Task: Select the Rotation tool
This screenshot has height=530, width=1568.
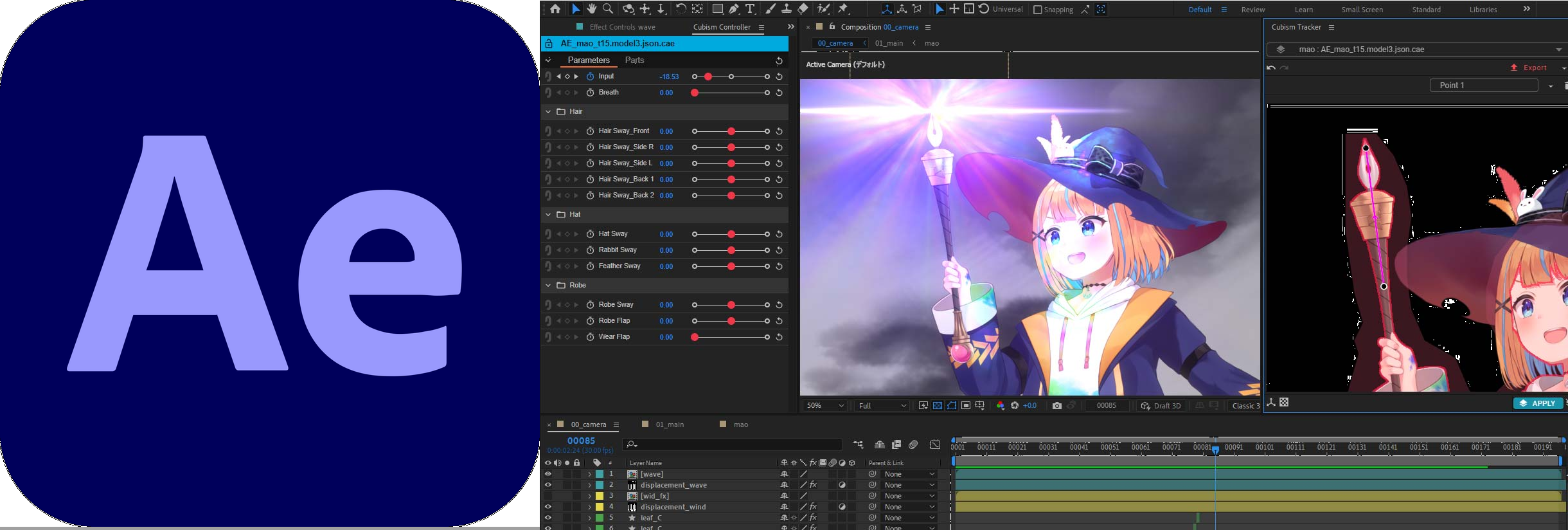Action: point(681,9)
